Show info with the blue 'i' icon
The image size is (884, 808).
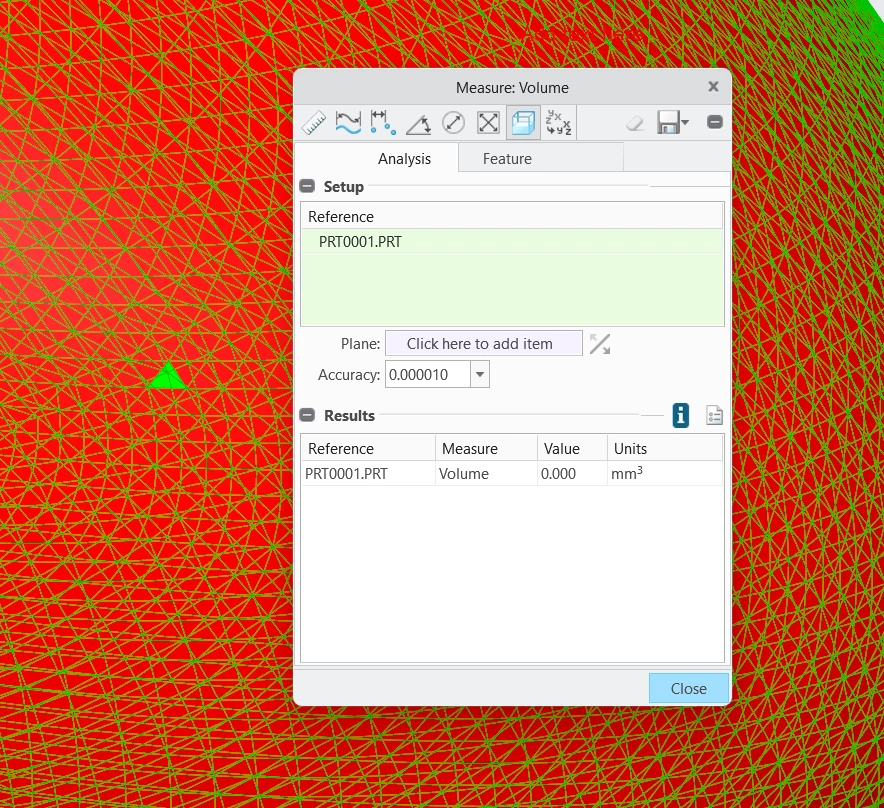pyautogui.click(x=680, y=416)
